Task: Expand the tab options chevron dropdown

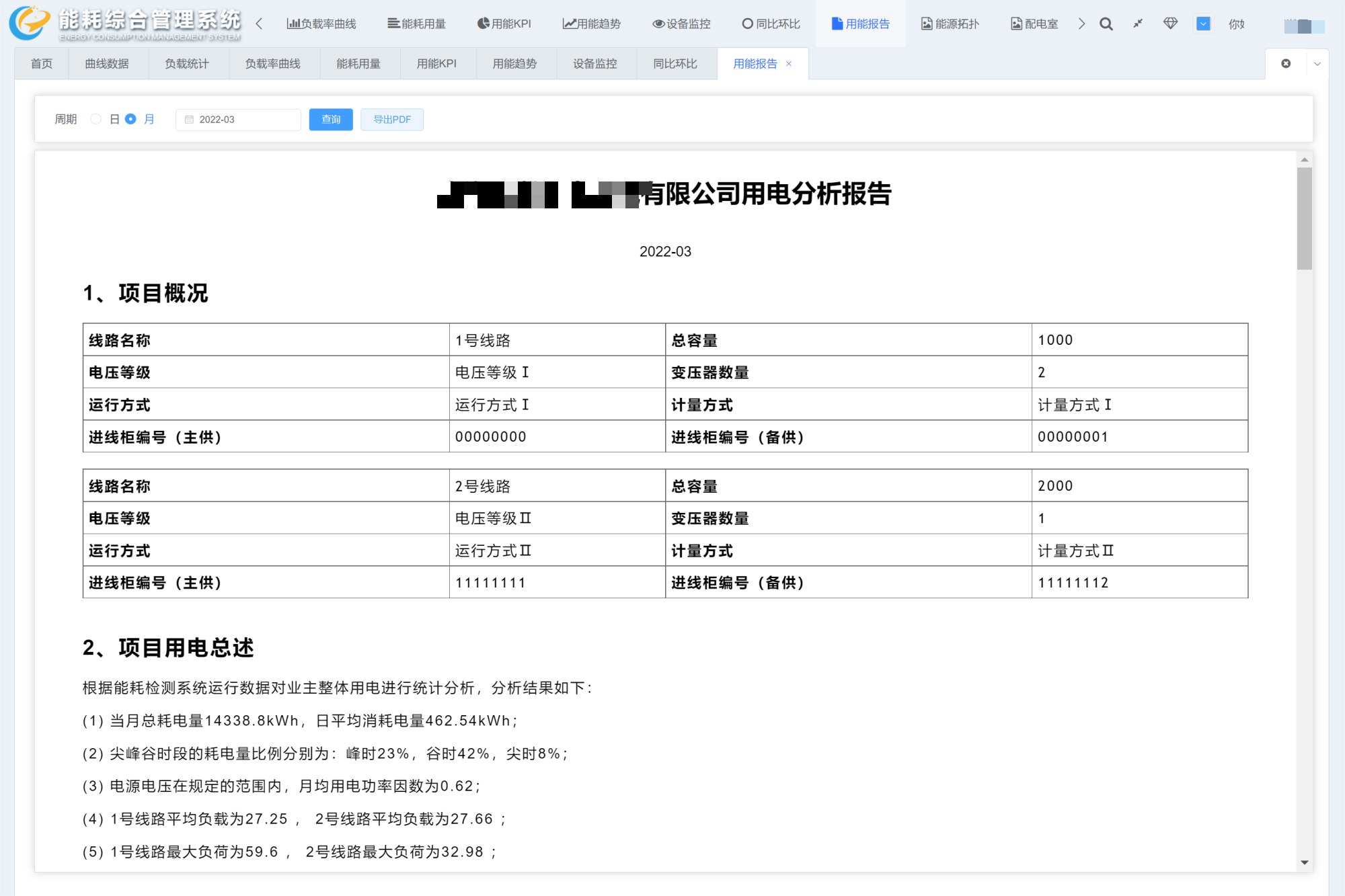Action: tap(1317, 64)
